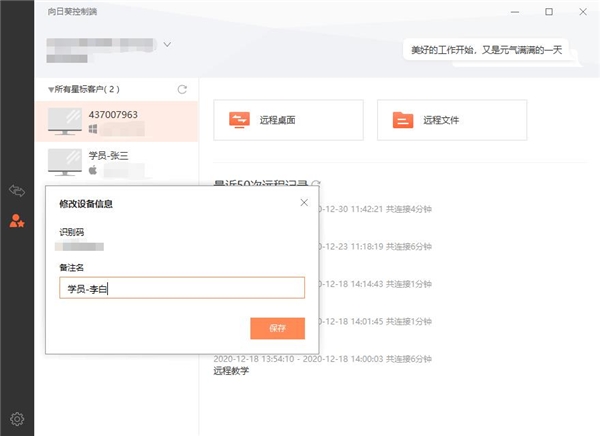
Task: Launch 远程文件 button
Action: tap(452, 120)
